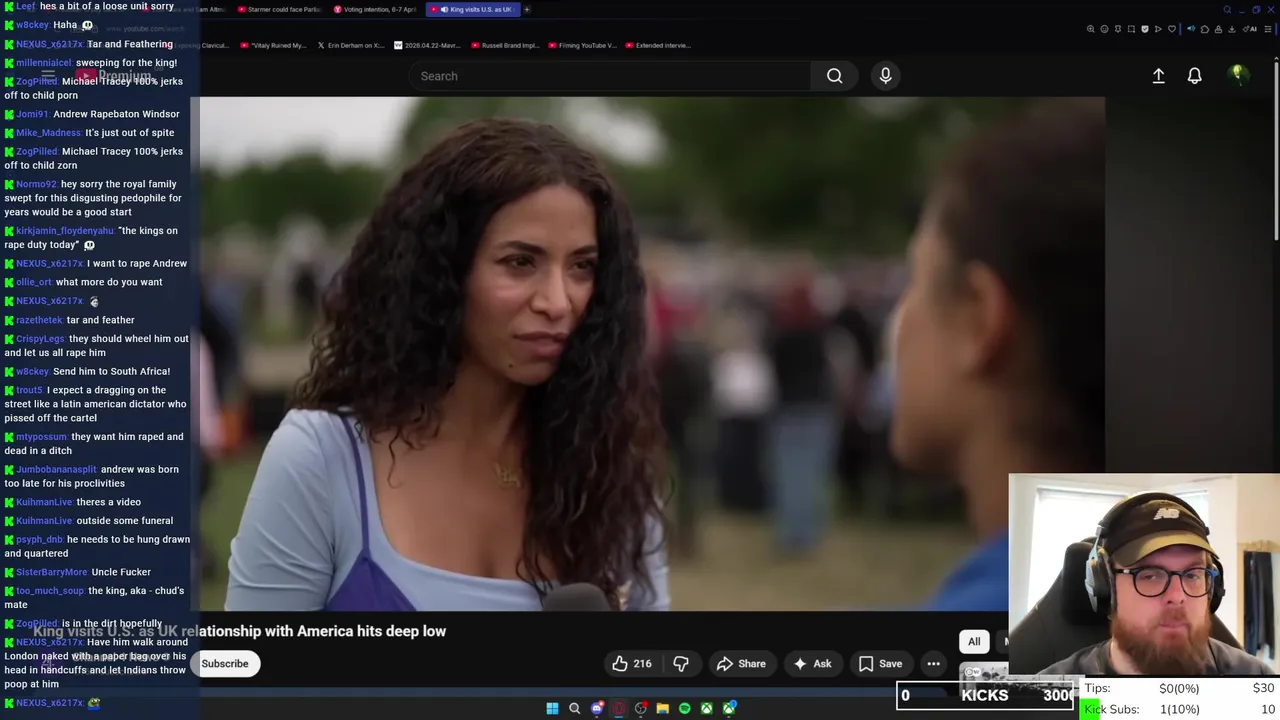Dislike the video with thumbs-down
The height and width of the screenshot is (720, 1280).
point(681,664)
